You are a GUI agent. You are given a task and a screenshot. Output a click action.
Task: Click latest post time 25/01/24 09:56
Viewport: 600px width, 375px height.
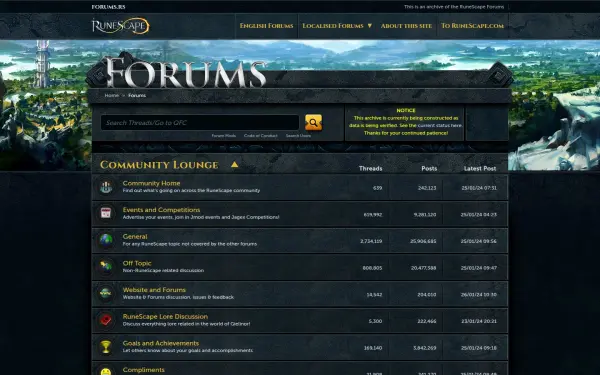pos(479,241)
